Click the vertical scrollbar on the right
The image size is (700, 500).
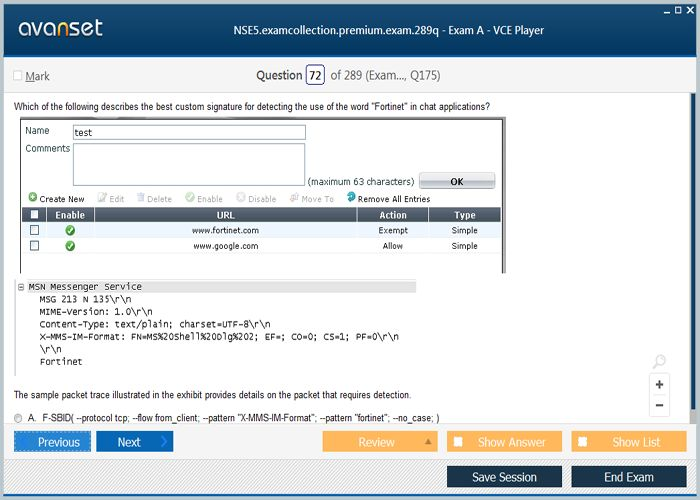[x=694, y=250]
